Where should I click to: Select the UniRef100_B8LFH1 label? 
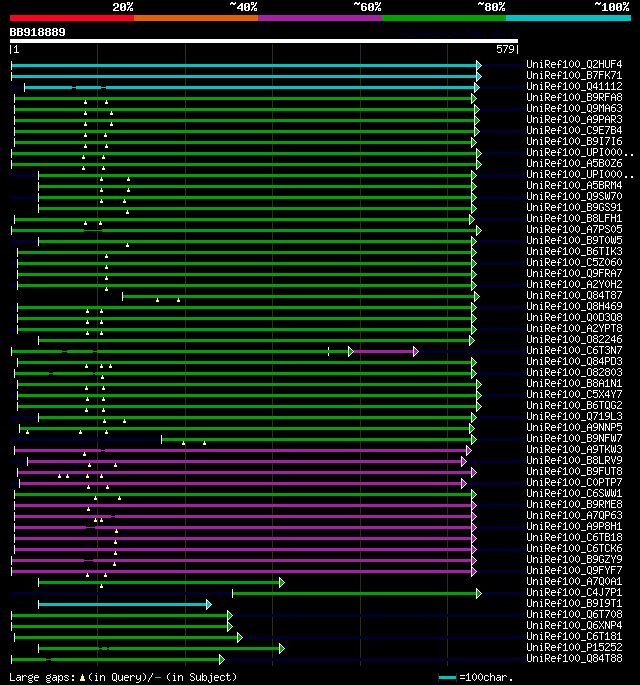(x=574, y=218)
